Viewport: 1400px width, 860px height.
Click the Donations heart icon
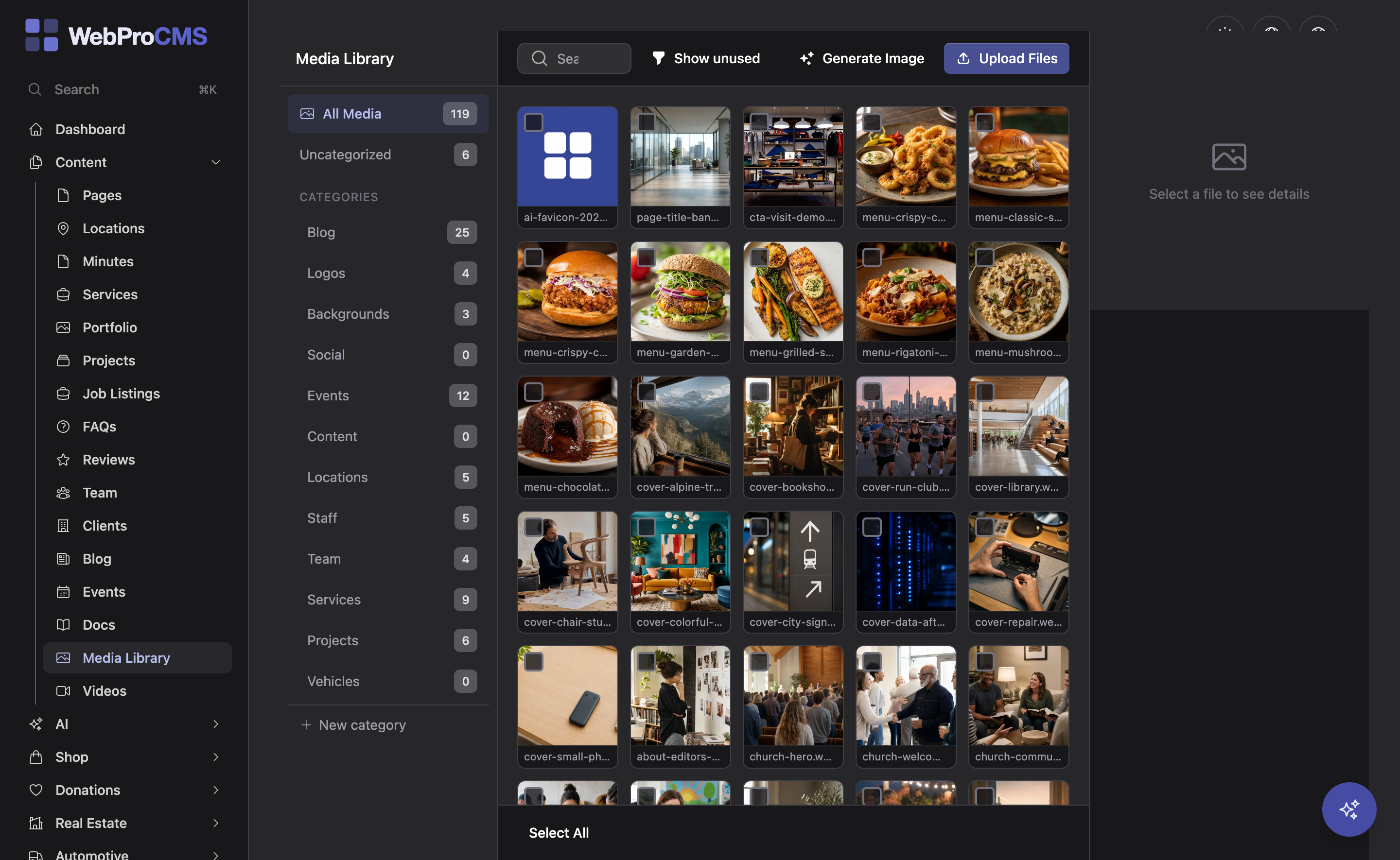coord(36,790)
